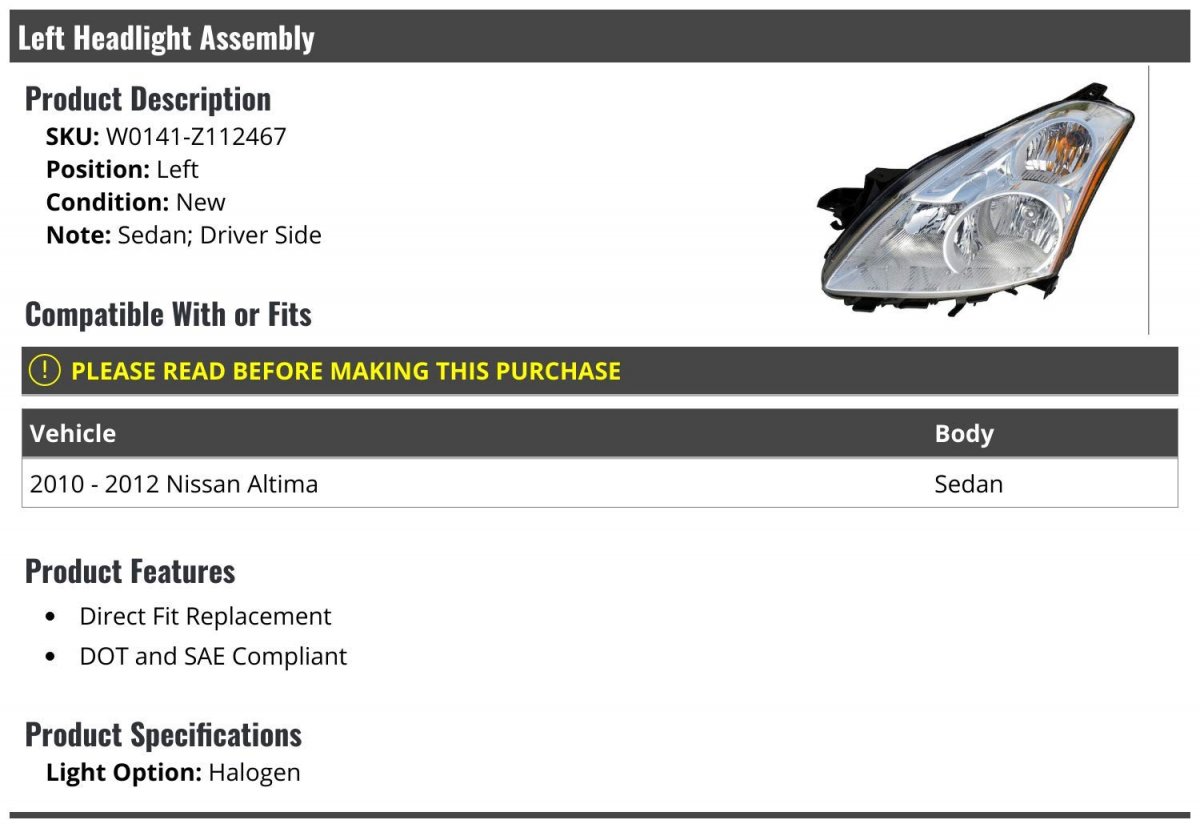1200x828 pixels.
Task: Select the Compatible With or Fits heading
Action: pyautogui.click(x=168, y=315)
